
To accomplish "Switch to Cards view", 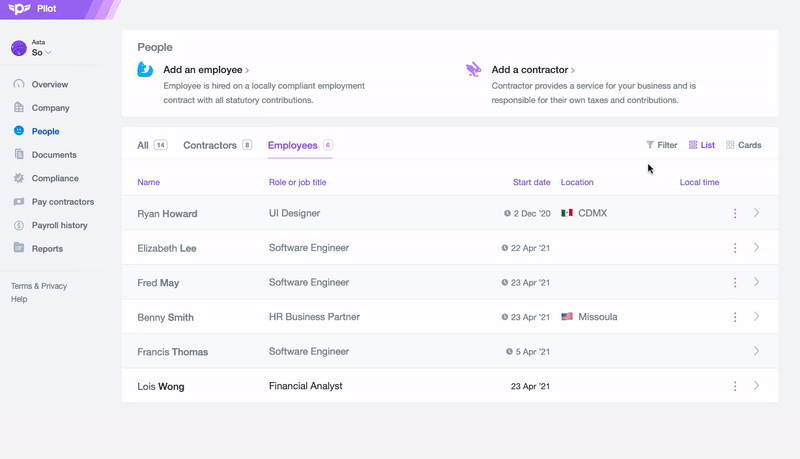I will (743, 145).
